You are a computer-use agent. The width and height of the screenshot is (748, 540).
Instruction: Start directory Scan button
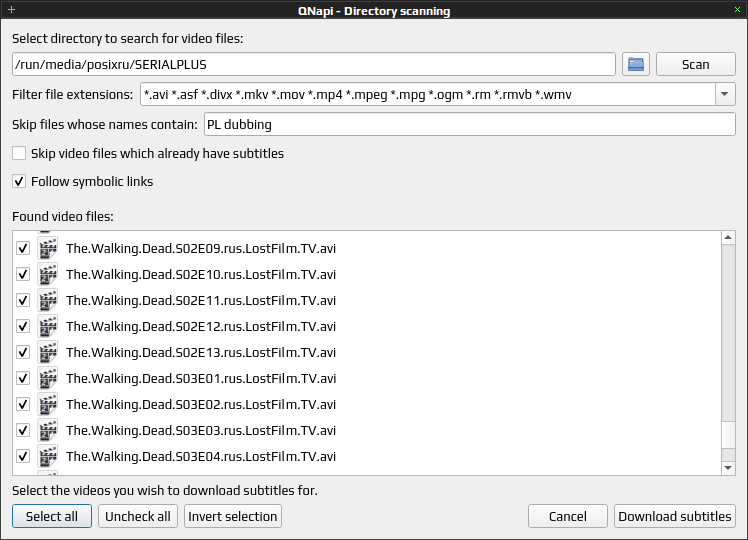696,64
